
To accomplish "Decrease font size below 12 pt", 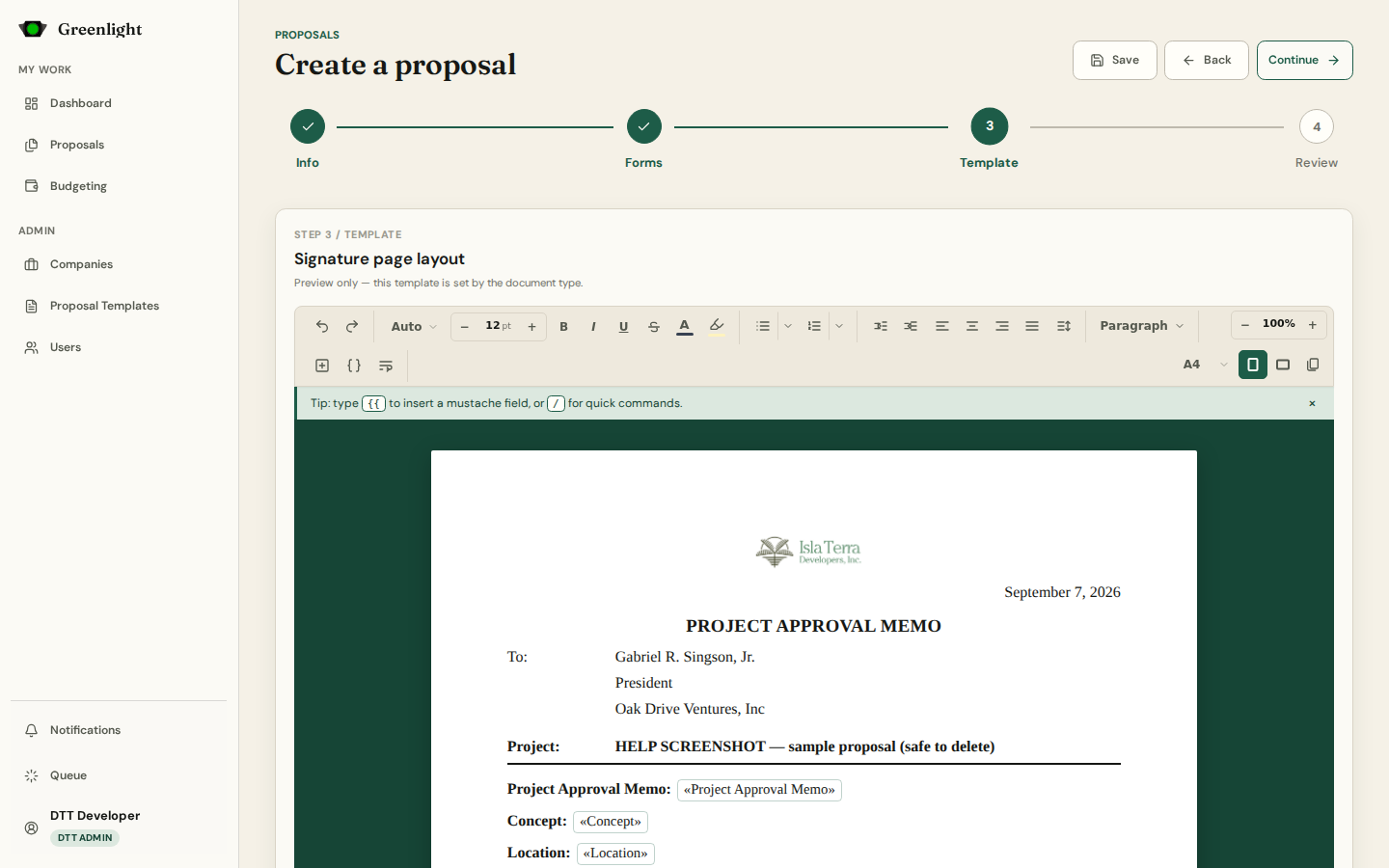I will pyautogui.click(x=465, y=327).
